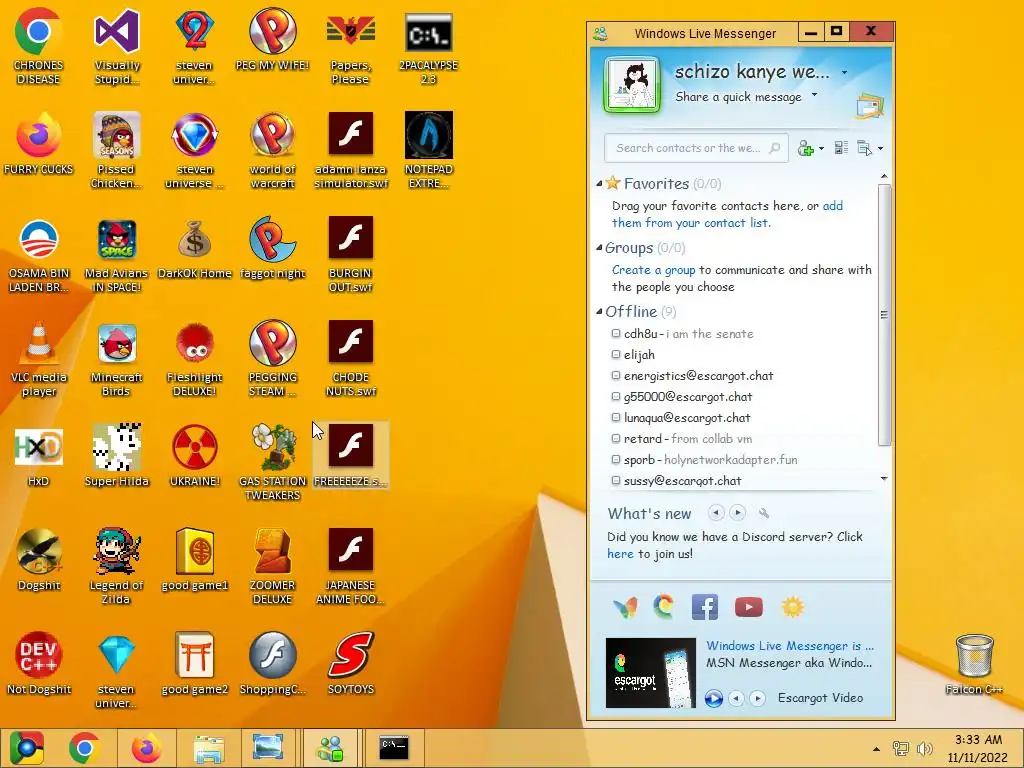Go to next Escargot video
This screenshot has width=1024, height=768.
[757, 698]
